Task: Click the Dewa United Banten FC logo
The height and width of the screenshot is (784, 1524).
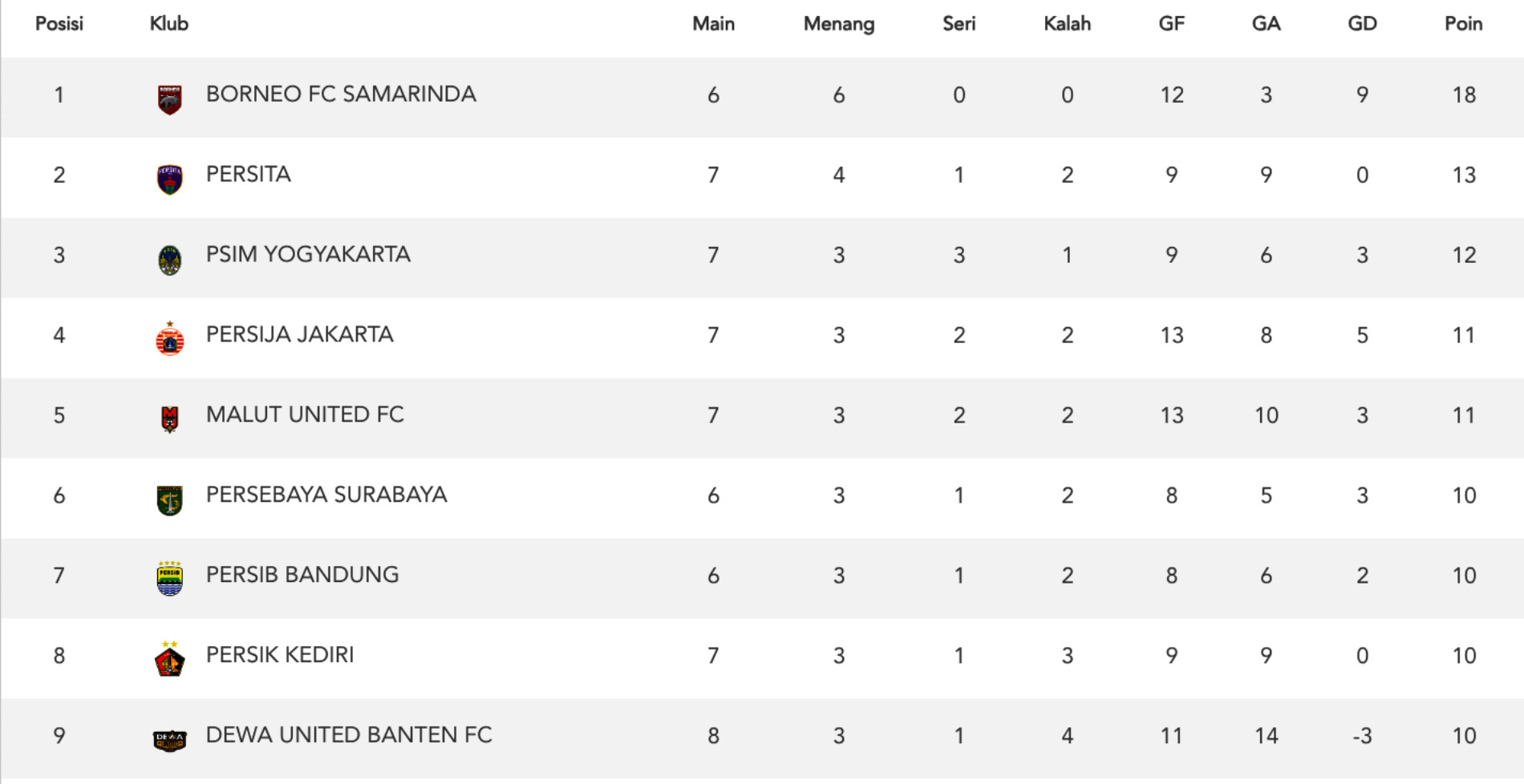Action: tap(169, 740)
